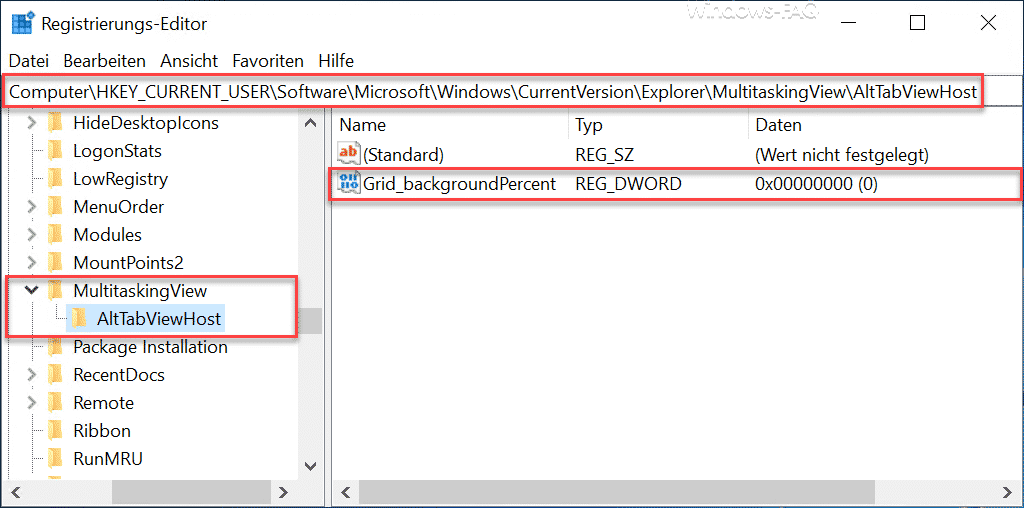Image resolution: width=1024 pixels, height=508 pixels.
Task: Click the Grid_backgroundPercent DWORD value icon
Action: click(348, 183)
